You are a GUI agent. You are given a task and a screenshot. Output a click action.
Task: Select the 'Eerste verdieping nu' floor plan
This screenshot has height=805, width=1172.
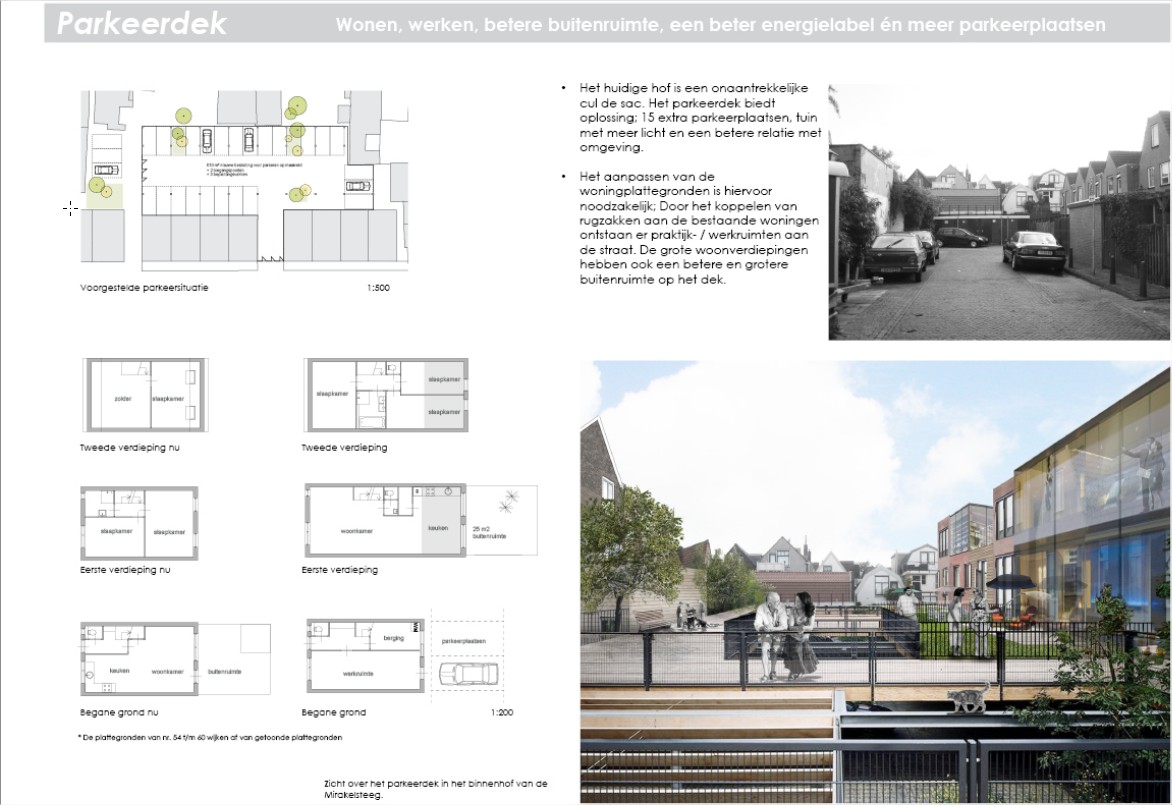[140, 523]
